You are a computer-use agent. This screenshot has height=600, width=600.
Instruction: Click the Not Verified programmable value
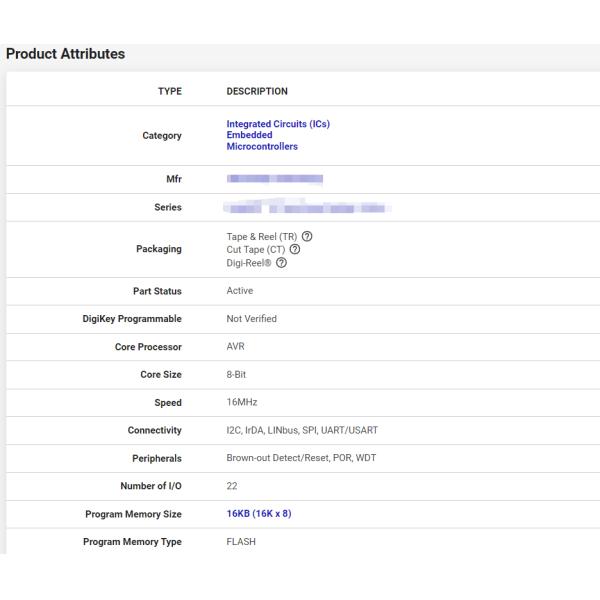[x=252, y=319]
